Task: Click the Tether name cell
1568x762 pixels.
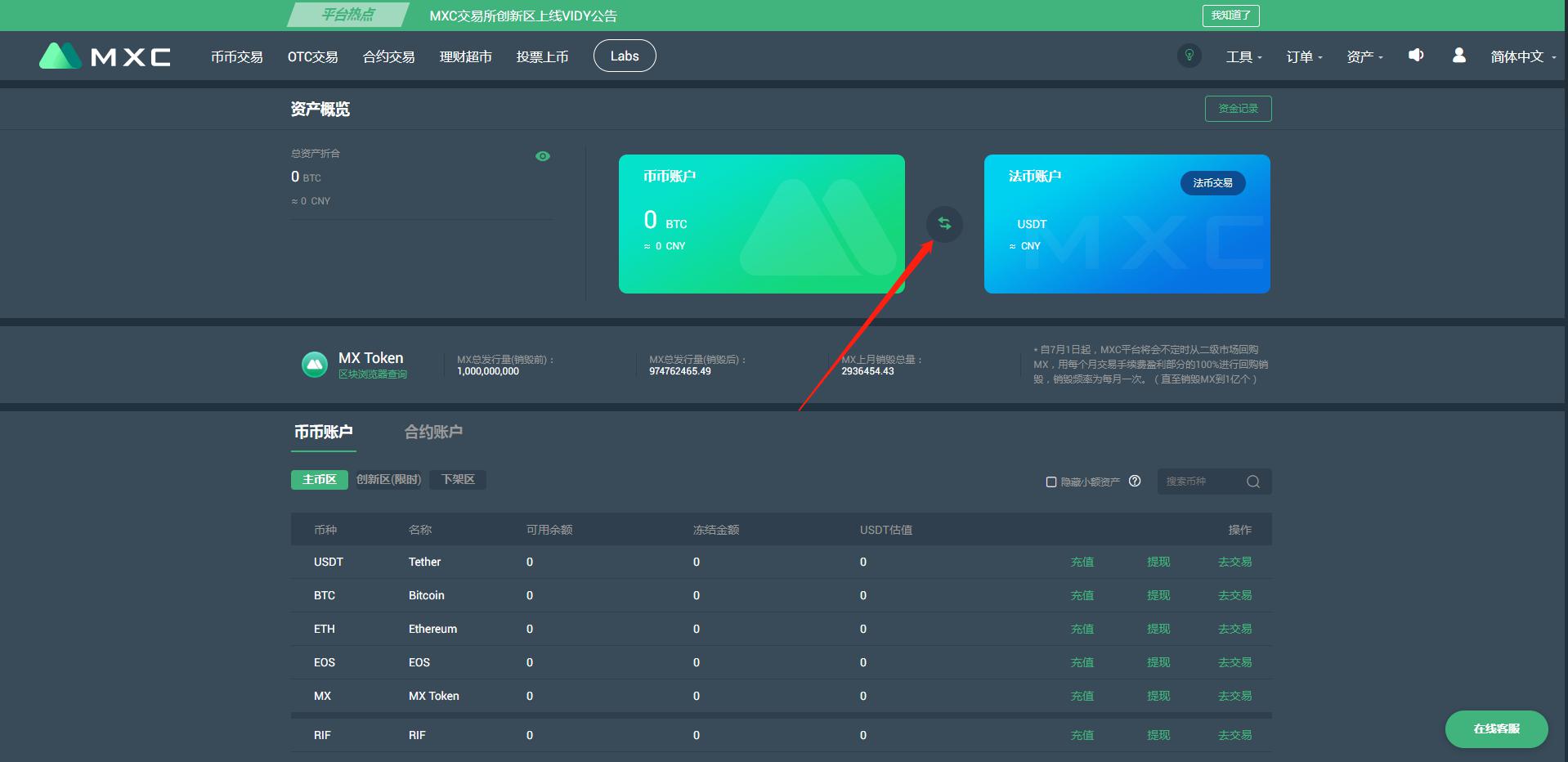Action: click(424, 562)
